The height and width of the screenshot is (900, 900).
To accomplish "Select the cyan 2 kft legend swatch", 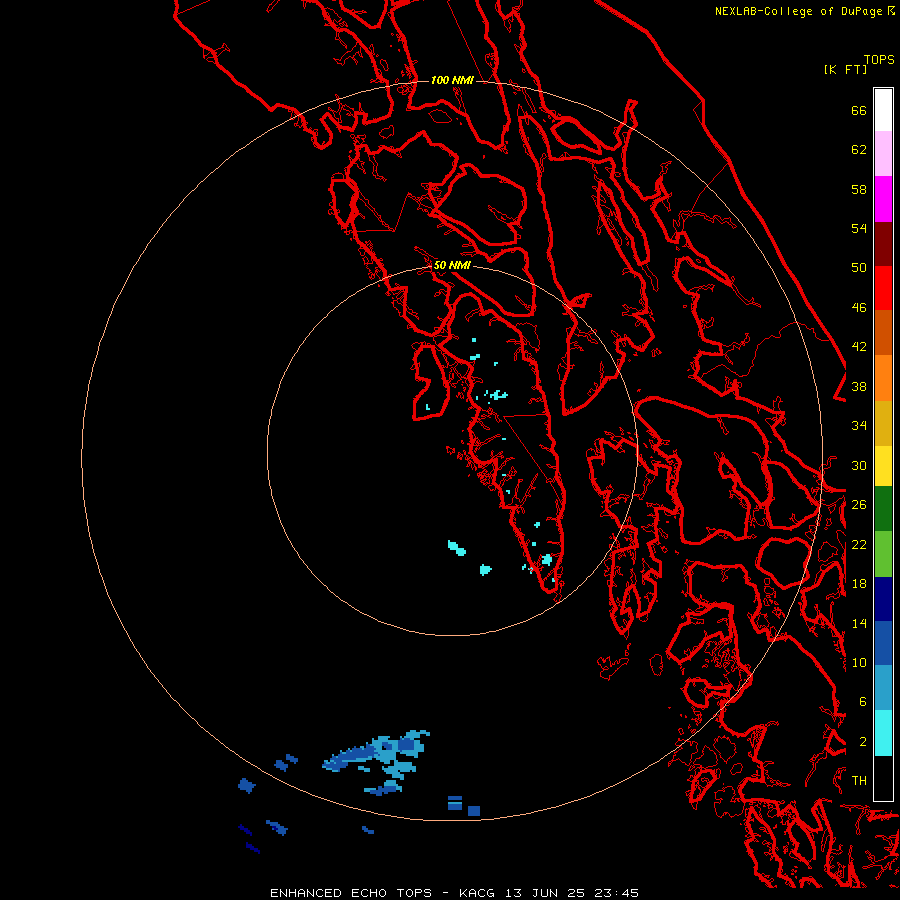I will point(883,733).
